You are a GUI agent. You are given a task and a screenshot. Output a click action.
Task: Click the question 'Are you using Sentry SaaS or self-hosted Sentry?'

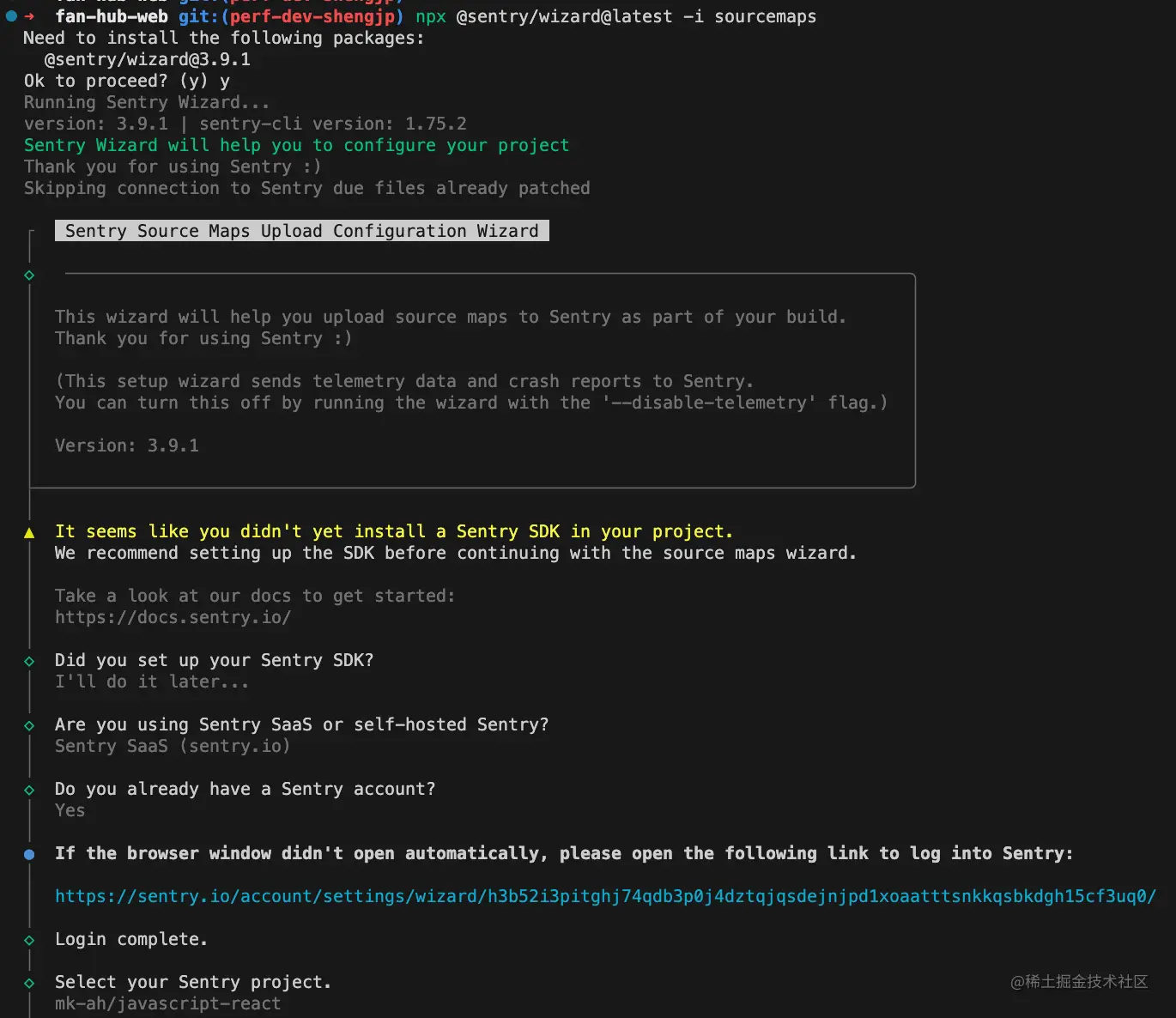(302, 724)
